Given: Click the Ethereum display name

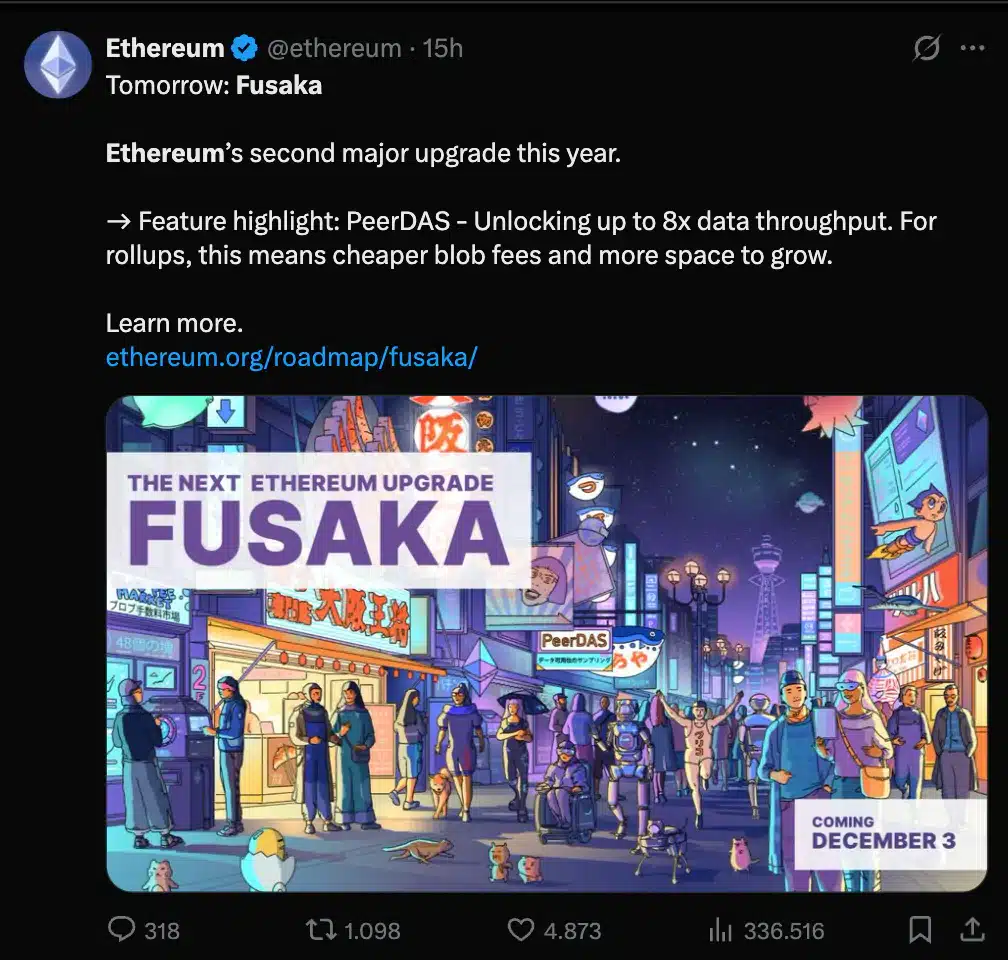Looking at the screenshot, I should pos(165,48).
